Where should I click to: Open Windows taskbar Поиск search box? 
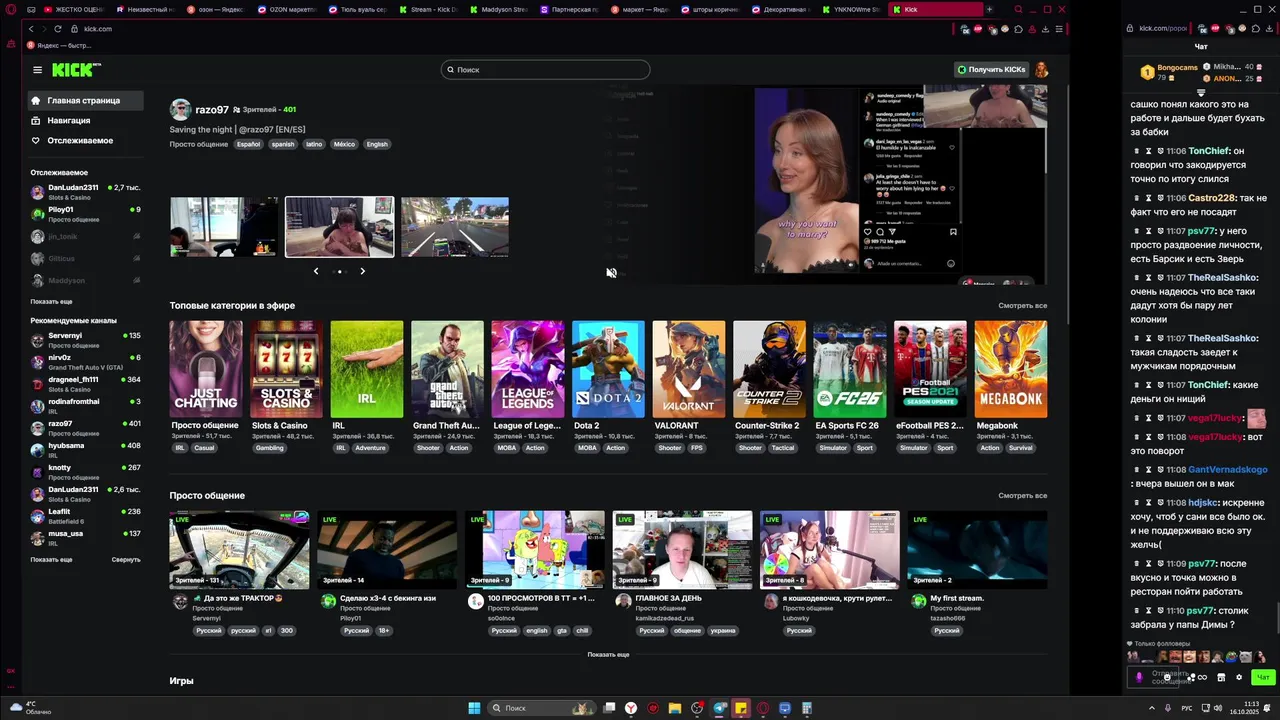click(x=542, y=708)
